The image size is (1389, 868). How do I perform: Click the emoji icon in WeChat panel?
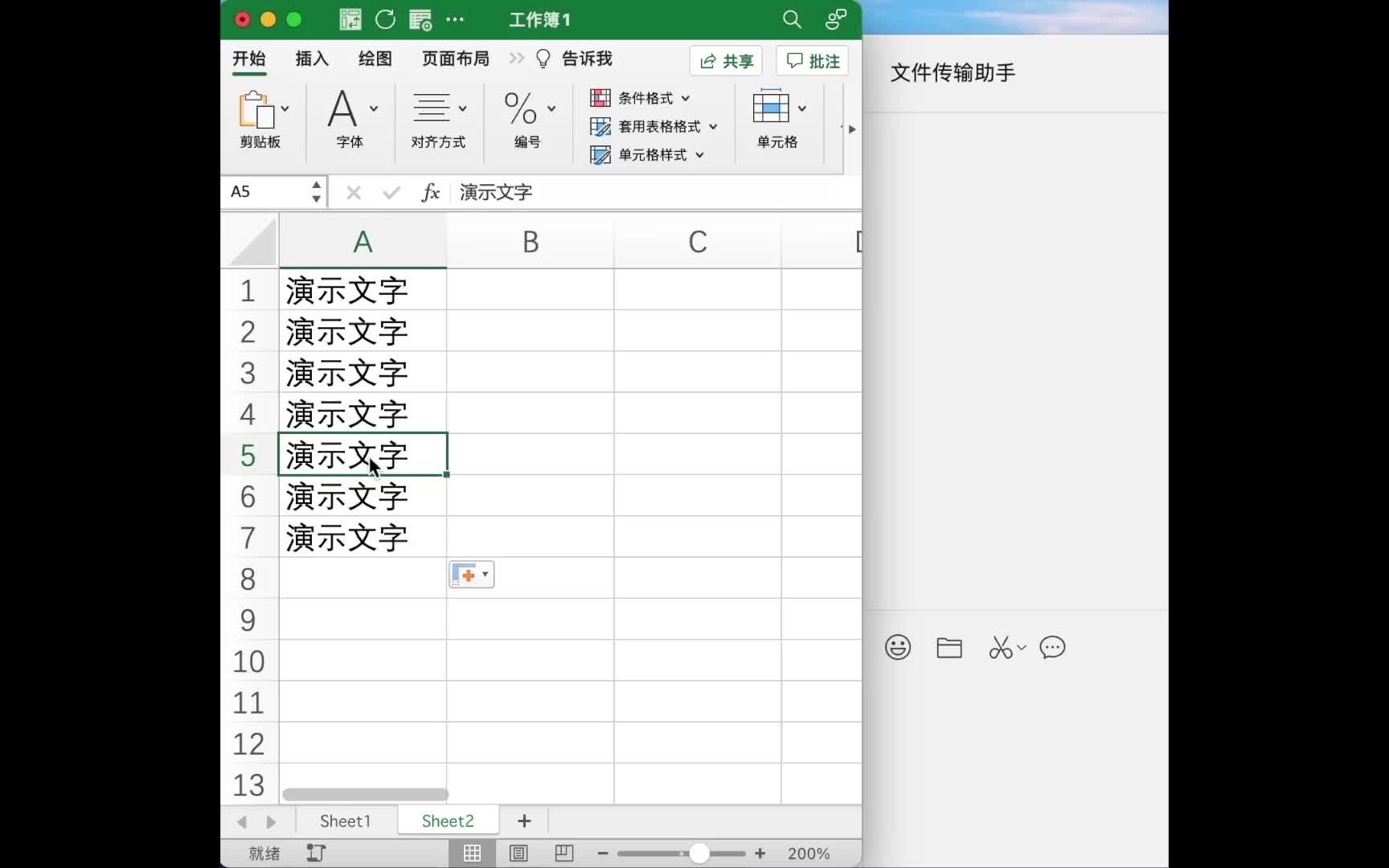tap(897, 647)
